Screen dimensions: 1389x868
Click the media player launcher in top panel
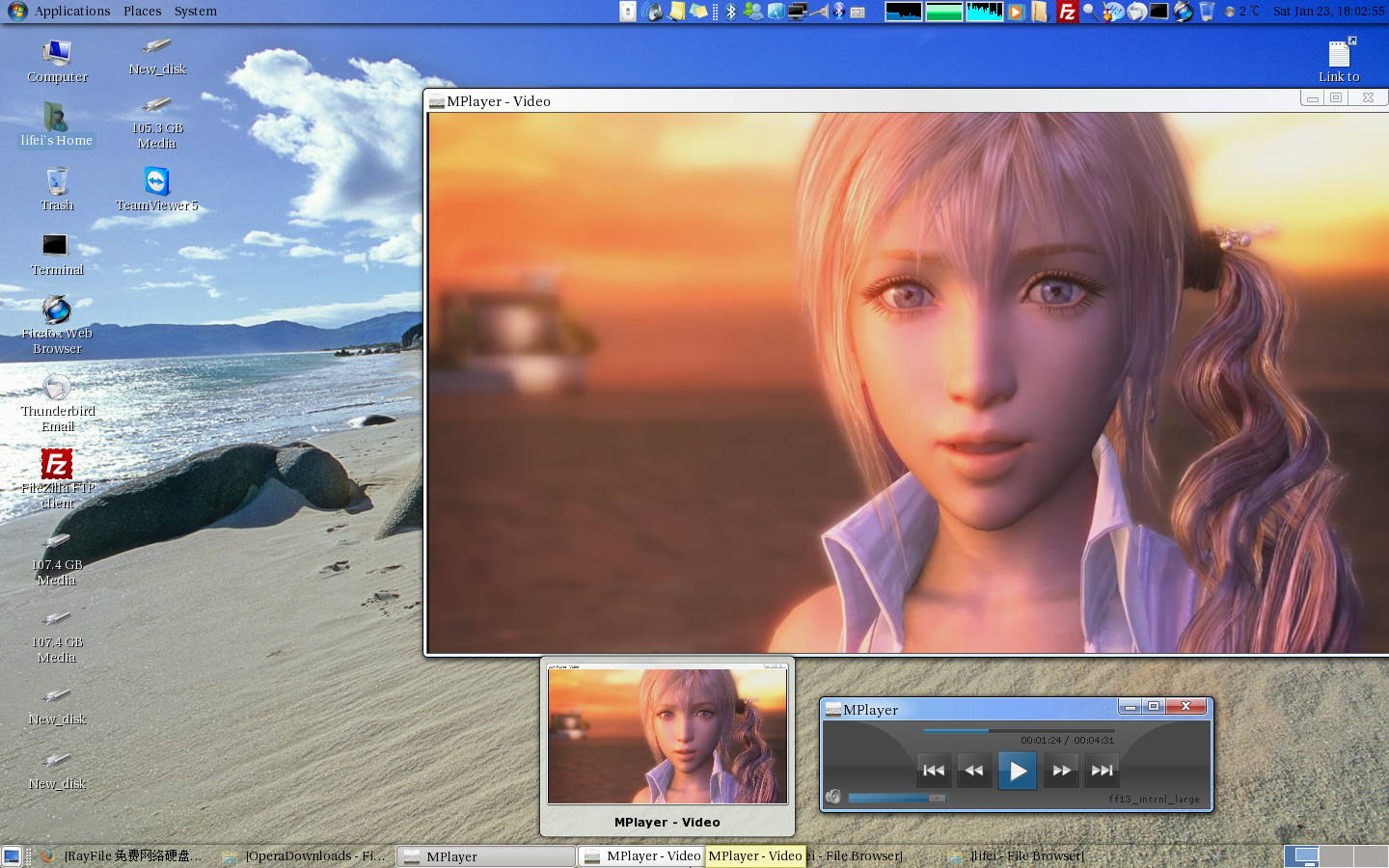1015,12
